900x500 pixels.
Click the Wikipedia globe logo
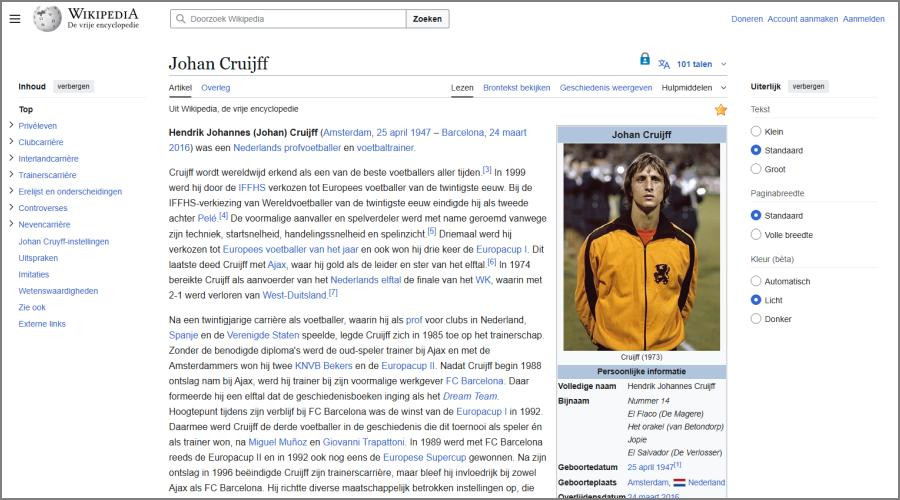47,18
